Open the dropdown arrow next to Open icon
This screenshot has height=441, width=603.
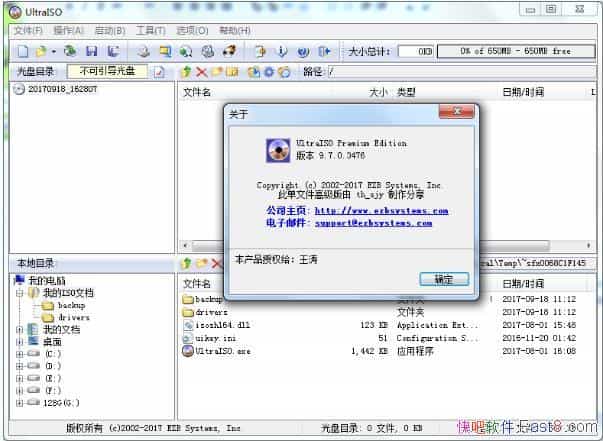coord(54,52)
